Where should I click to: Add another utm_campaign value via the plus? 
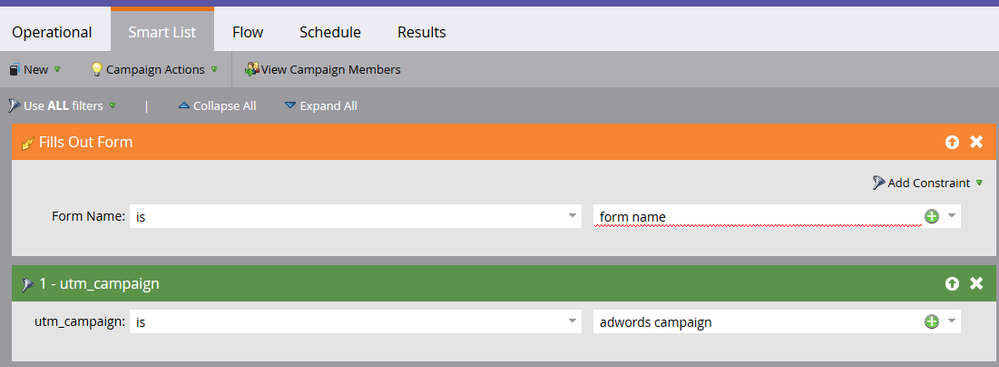(x=931, y=322)
